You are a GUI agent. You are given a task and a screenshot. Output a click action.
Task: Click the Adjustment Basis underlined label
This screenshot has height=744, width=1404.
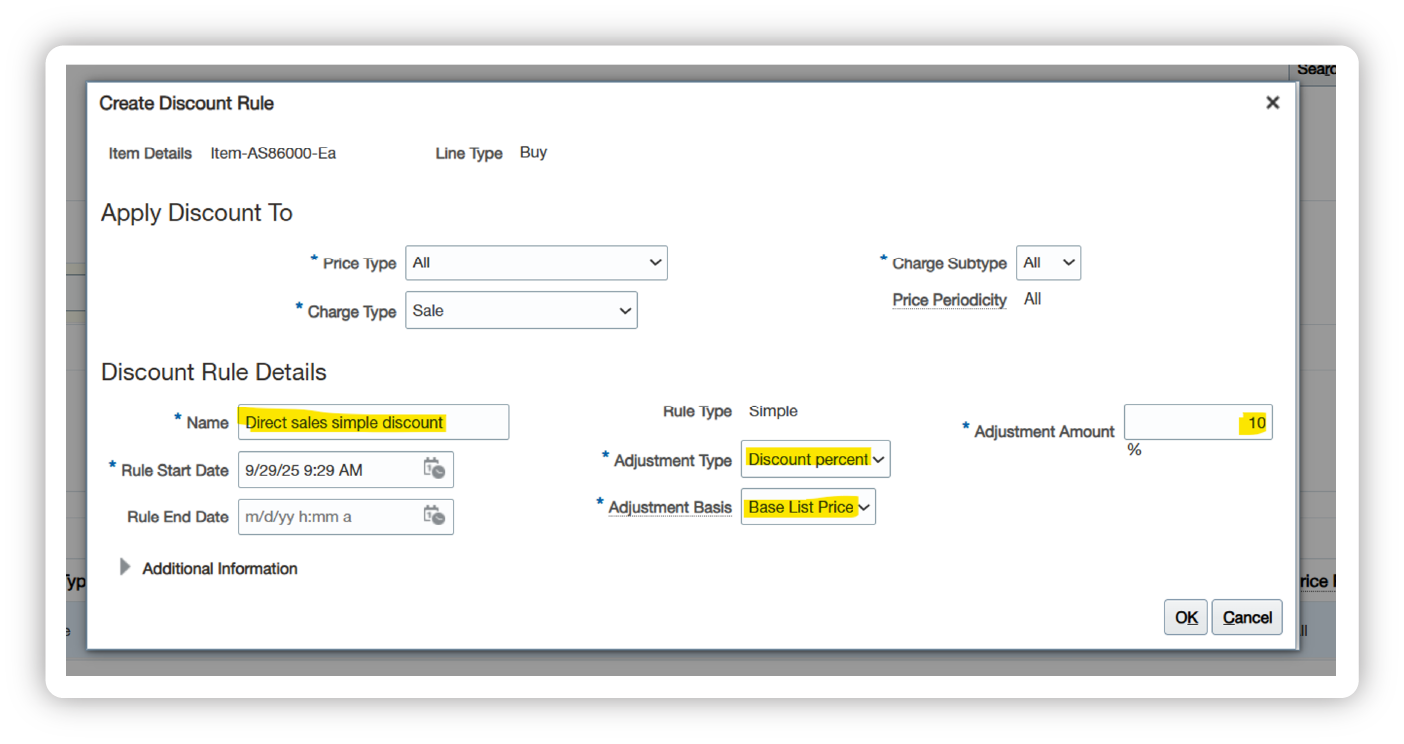670,508
